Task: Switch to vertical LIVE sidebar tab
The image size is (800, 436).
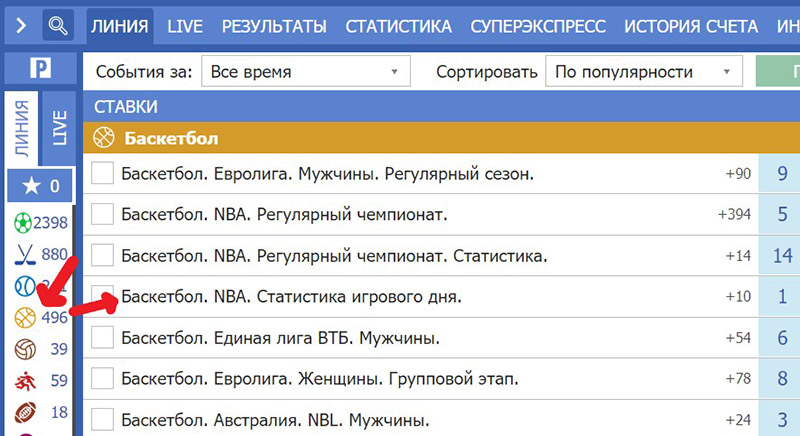Action: click(x=59, y=129)
